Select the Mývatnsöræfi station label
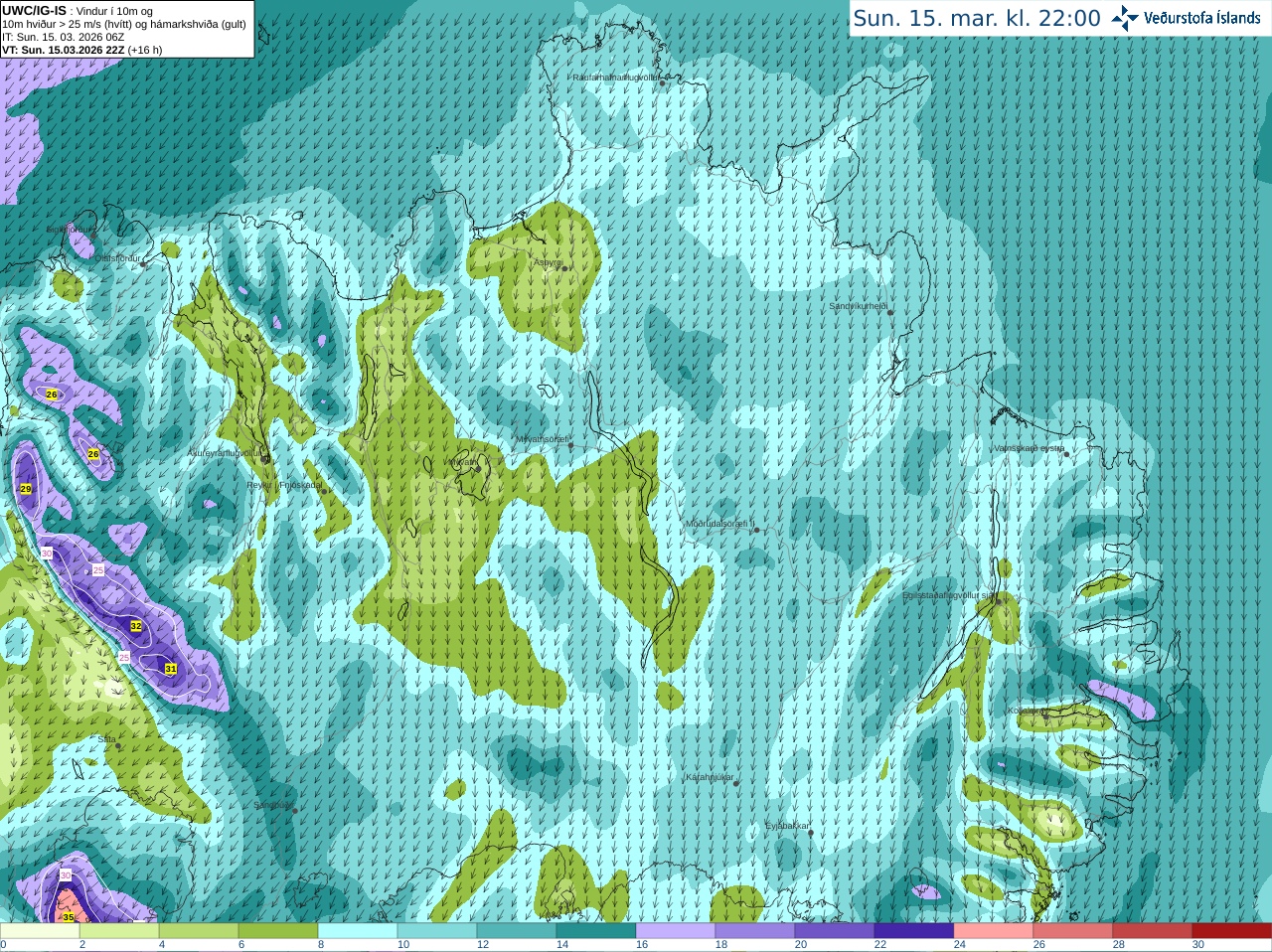The width and height of the screenshot is (1272, 952). (x=542, y=438)
